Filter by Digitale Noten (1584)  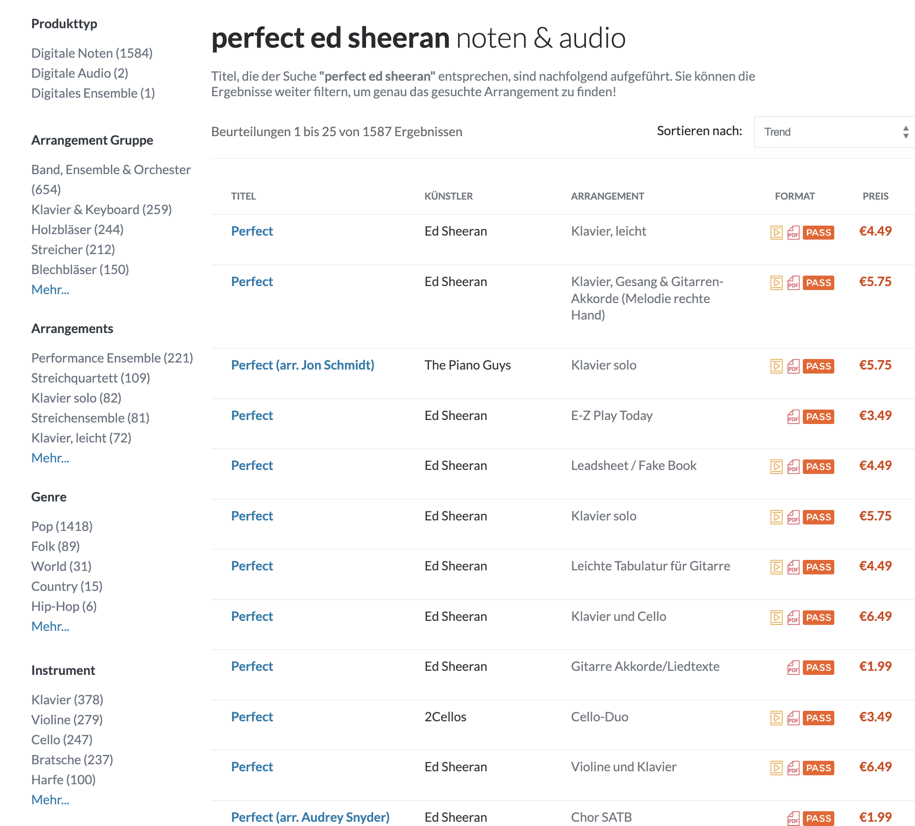point(92,53)
